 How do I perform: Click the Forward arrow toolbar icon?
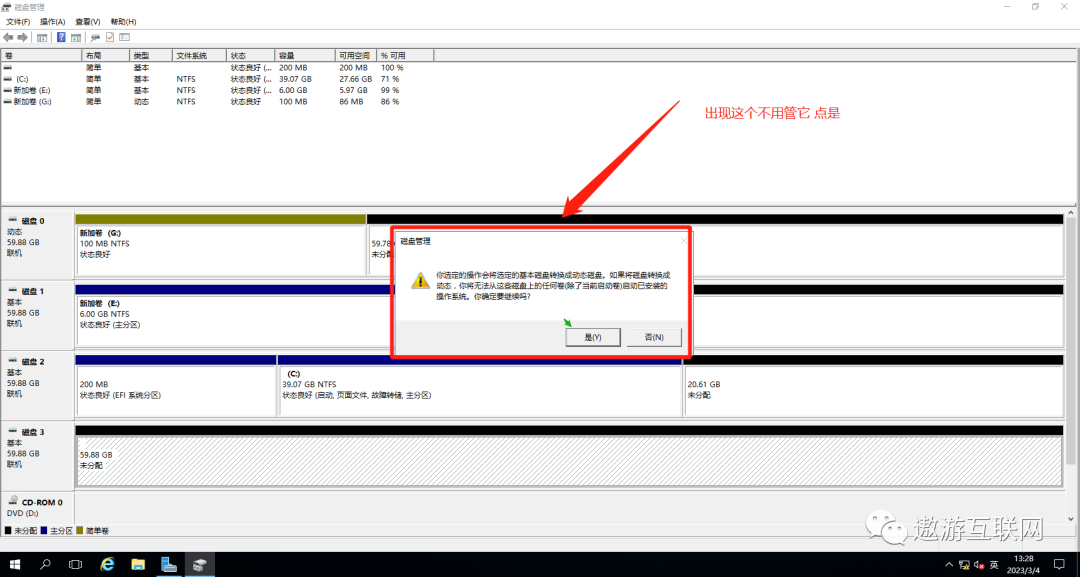tap(23, 37)
